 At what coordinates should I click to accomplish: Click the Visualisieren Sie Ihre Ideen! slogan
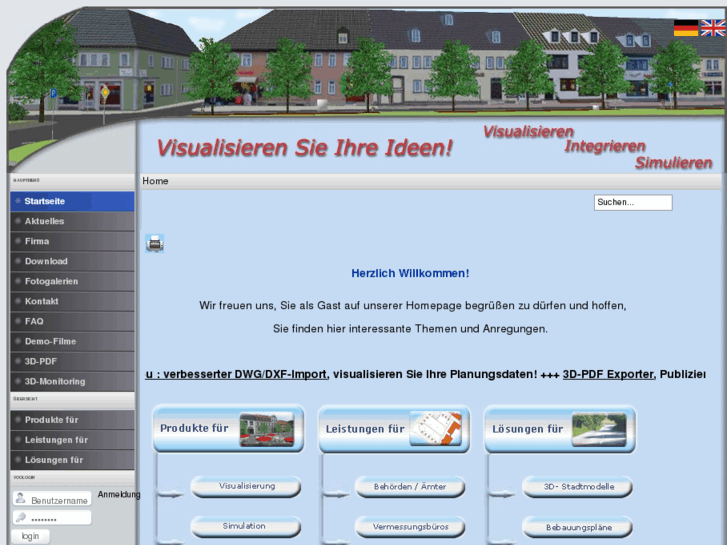tap(304, 148)
